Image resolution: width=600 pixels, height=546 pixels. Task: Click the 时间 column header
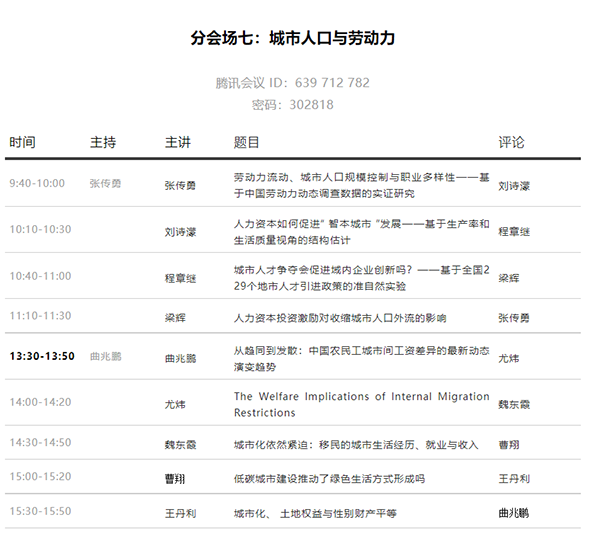coord(23,143)
